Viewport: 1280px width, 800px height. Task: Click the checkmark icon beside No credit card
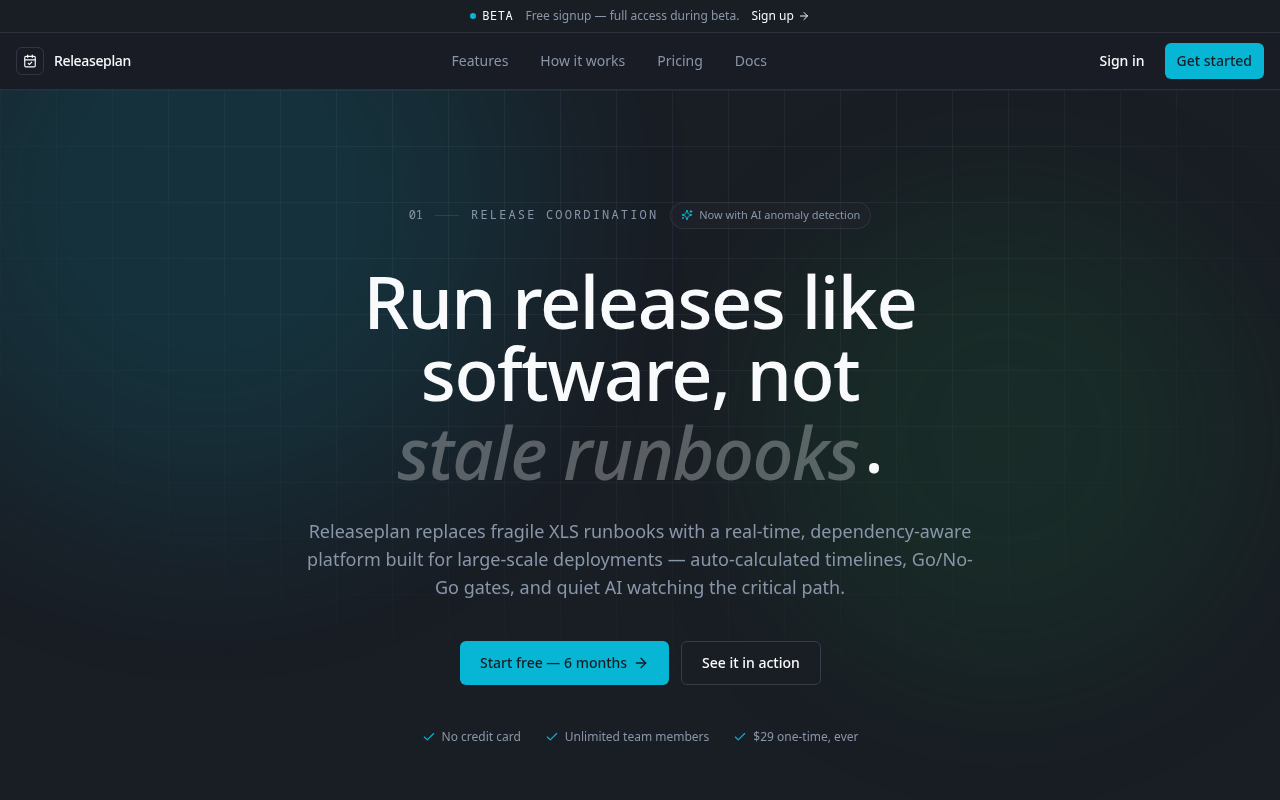(x=429, y=737)
